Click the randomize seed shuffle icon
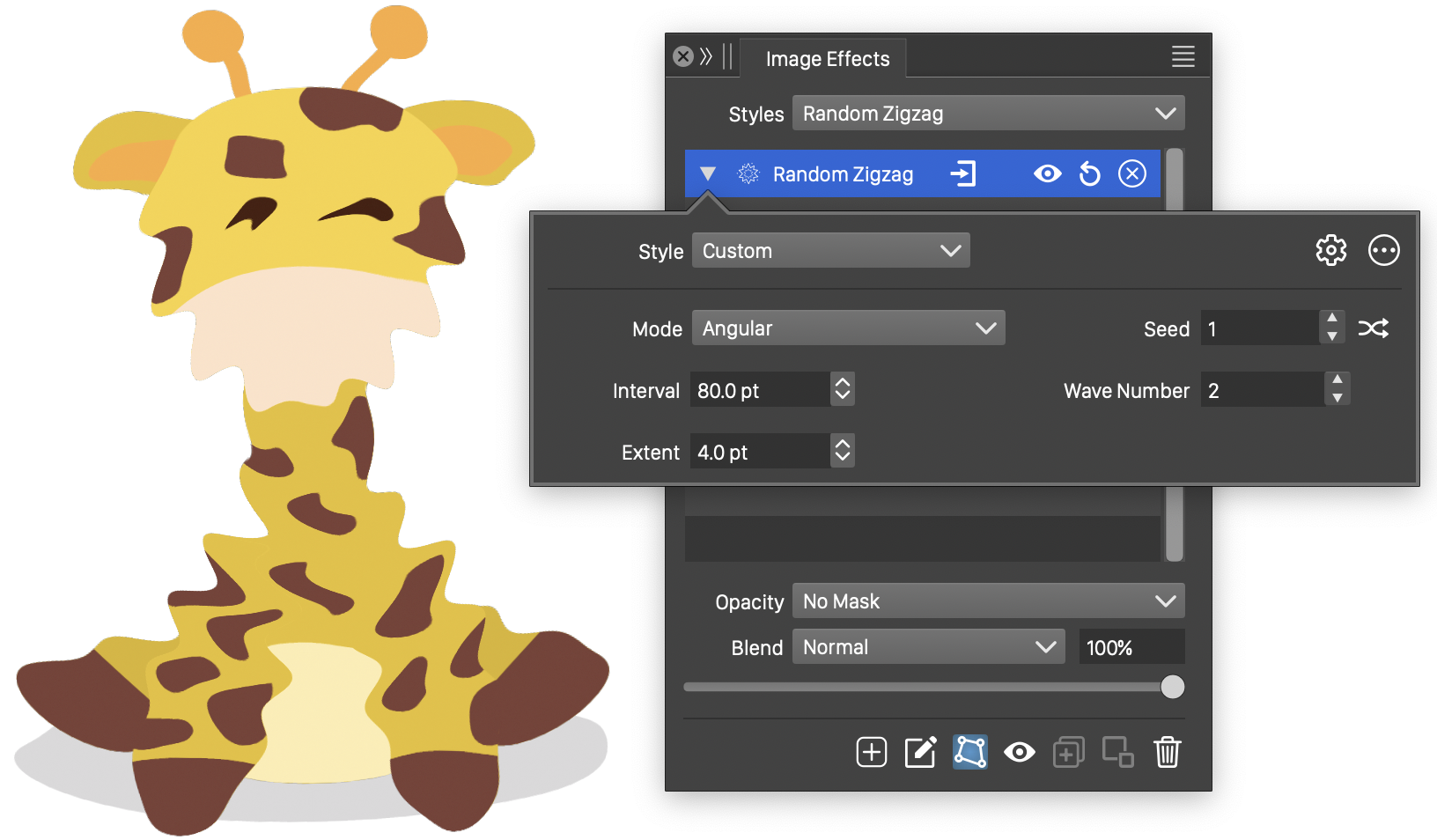 coord(1373,329)
